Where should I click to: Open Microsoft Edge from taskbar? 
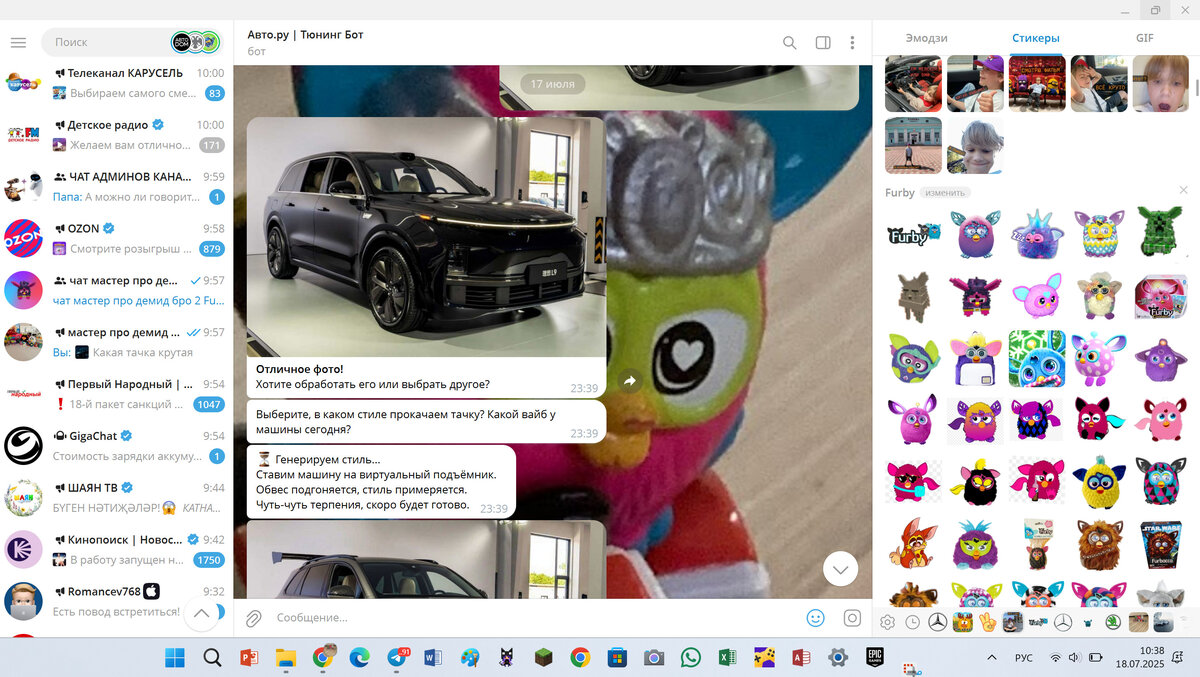(x=359, y=657)
